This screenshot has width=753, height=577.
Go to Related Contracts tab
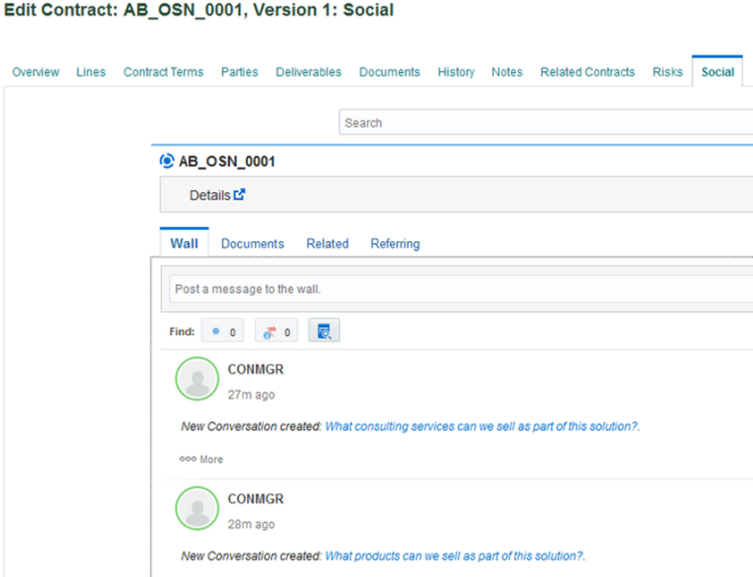(x=587, y=72)
